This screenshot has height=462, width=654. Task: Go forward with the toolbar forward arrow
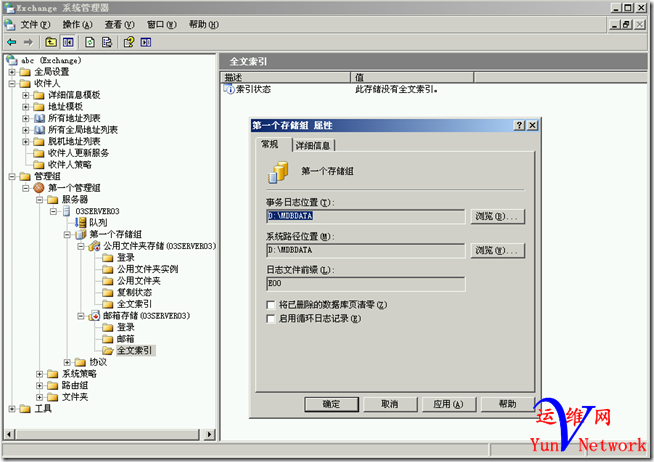28,42
